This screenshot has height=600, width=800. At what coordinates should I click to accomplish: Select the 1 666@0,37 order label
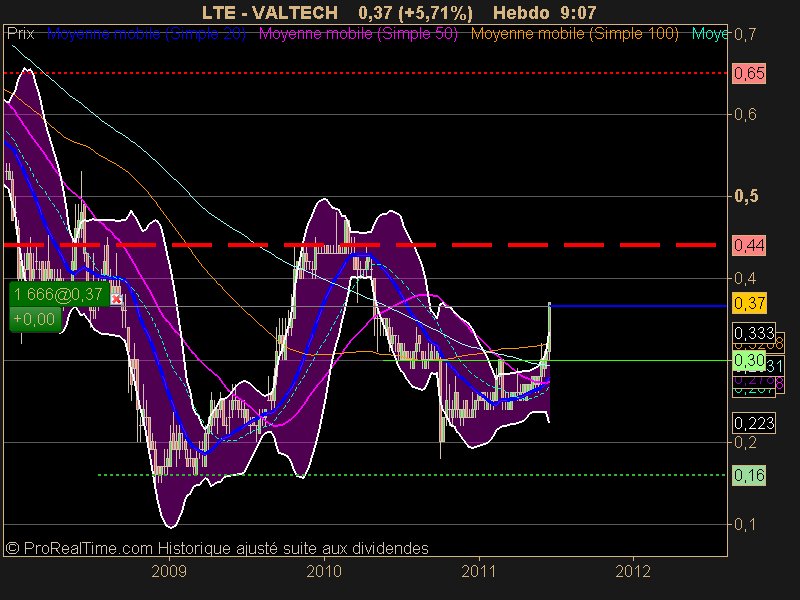(x=59, y=294)
